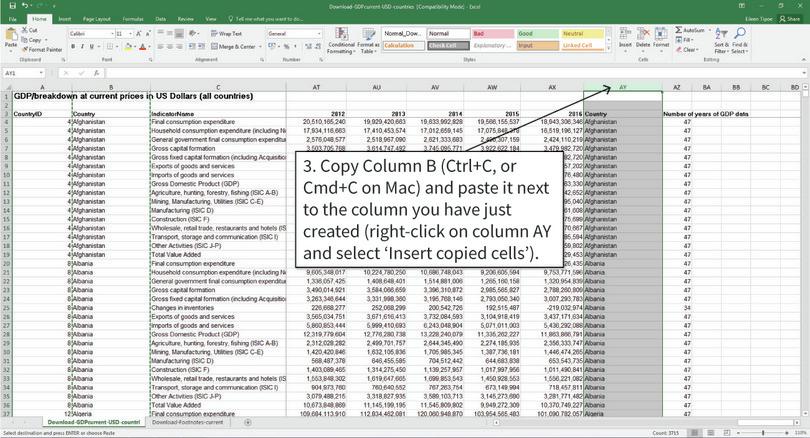
Task: Click Increase Font Size icon
Action: click(x=138, y=34)
